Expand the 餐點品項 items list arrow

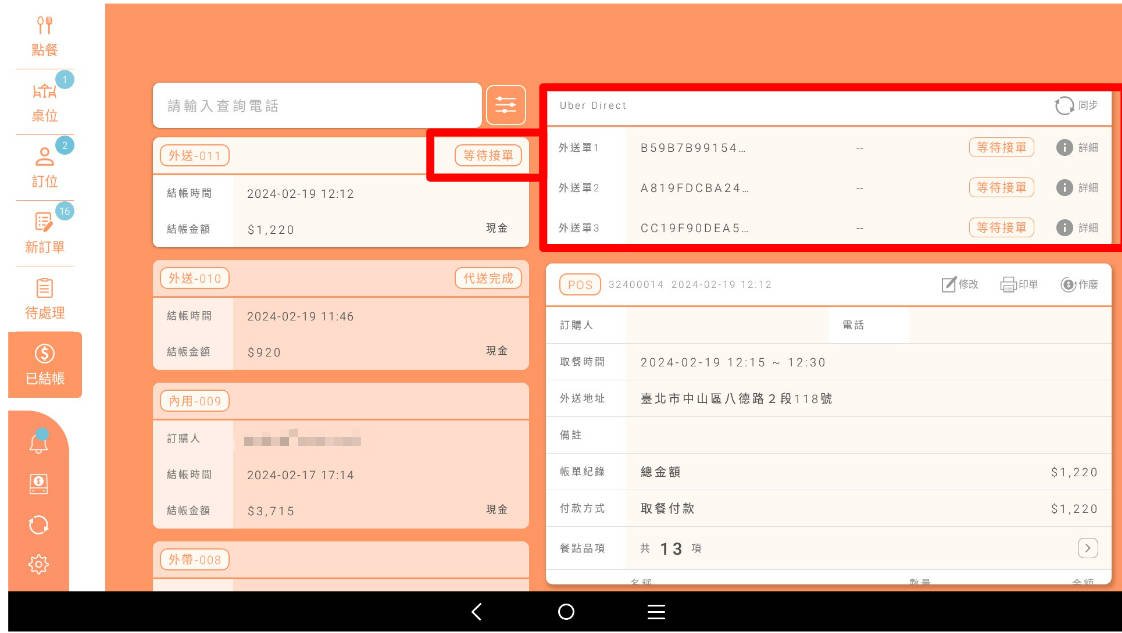1087,548
